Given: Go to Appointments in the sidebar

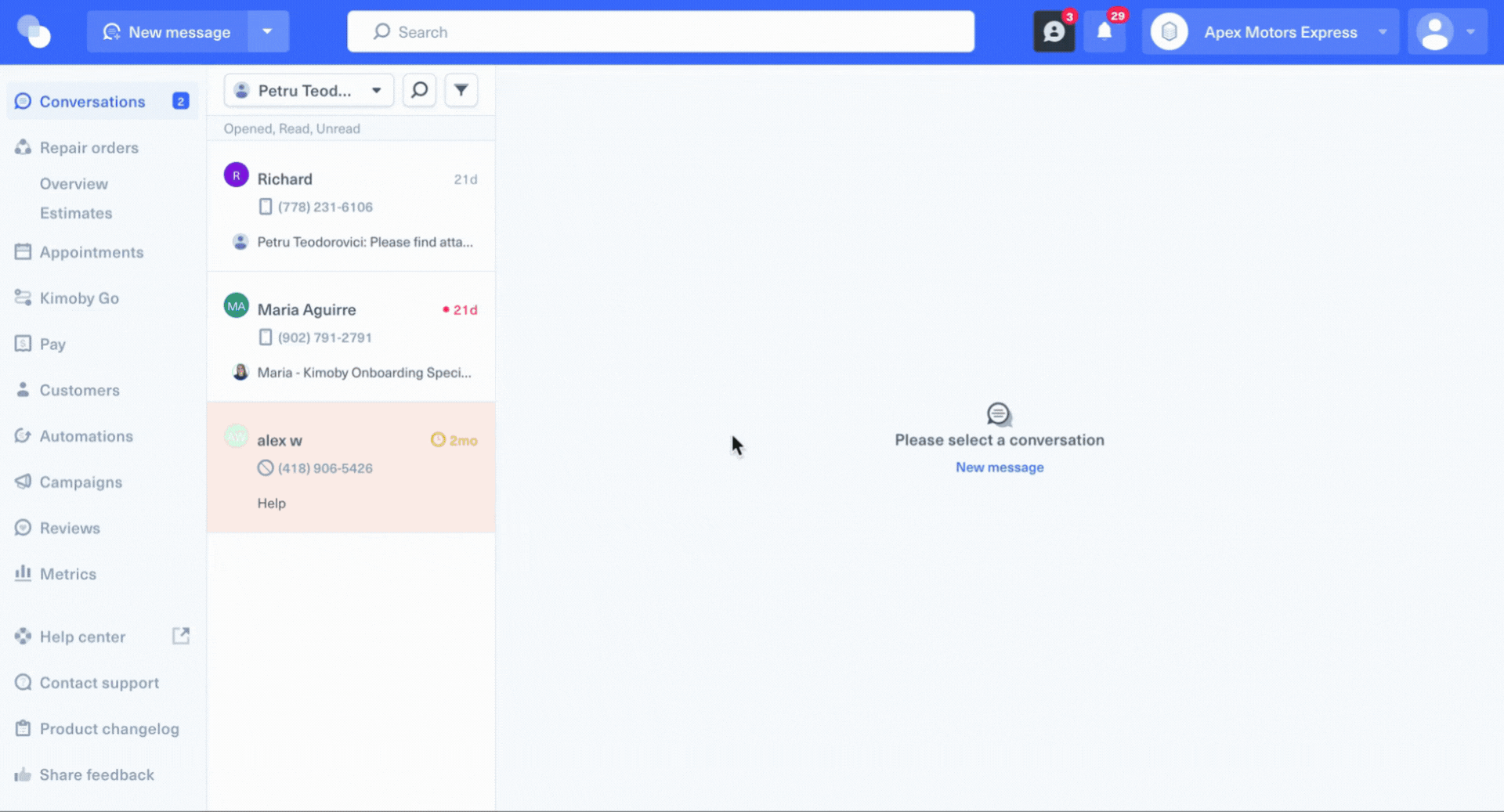Looking at the screenshot, I should click(92, 252).
